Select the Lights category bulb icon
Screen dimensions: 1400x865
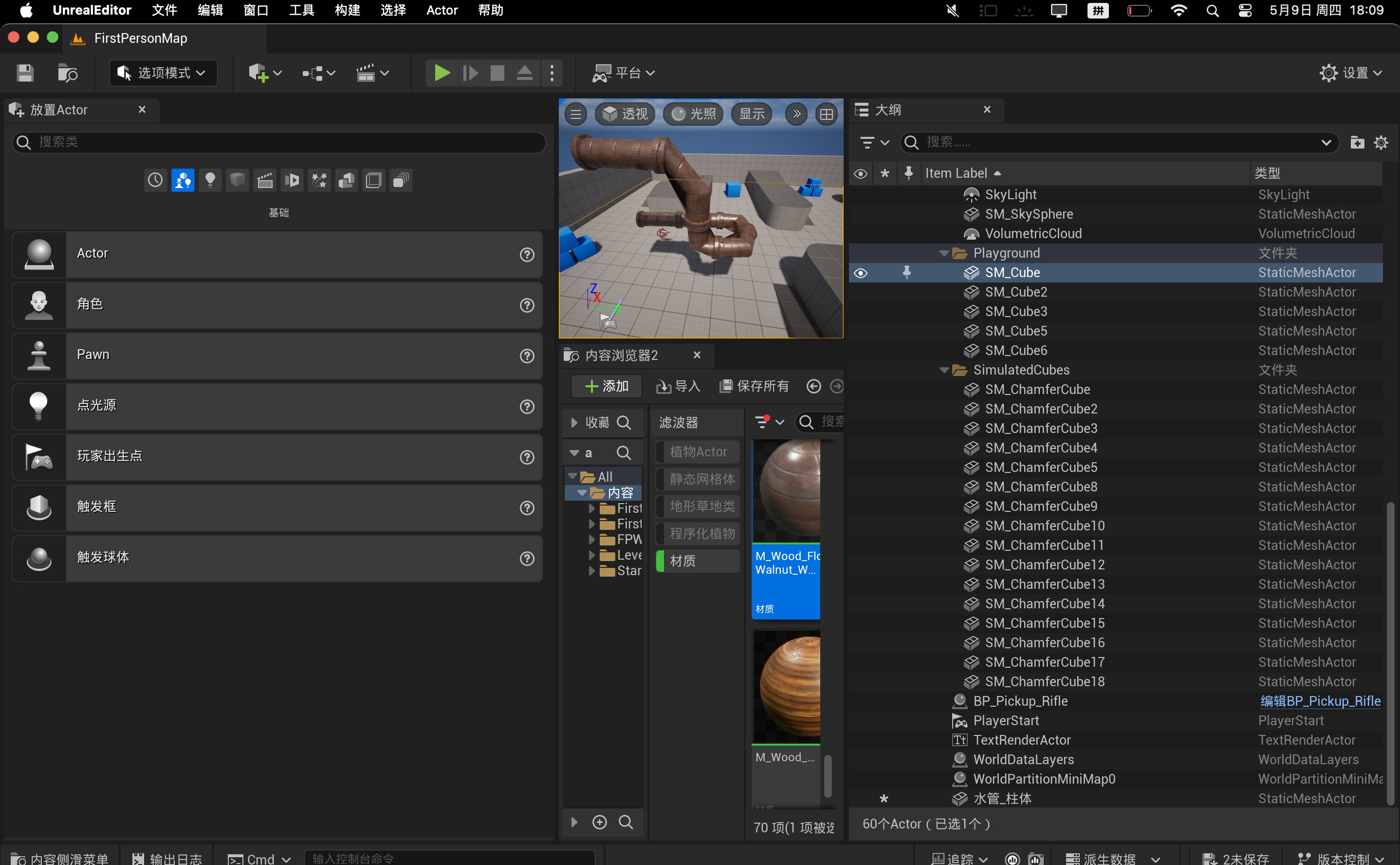[x=210, y=180]
